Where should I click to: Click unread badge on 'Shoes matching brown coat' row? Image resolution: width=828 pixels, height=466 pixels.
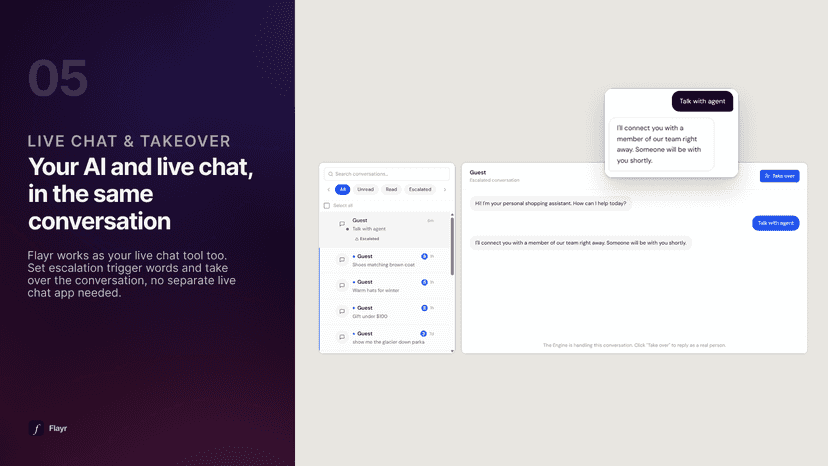[424, 256]
